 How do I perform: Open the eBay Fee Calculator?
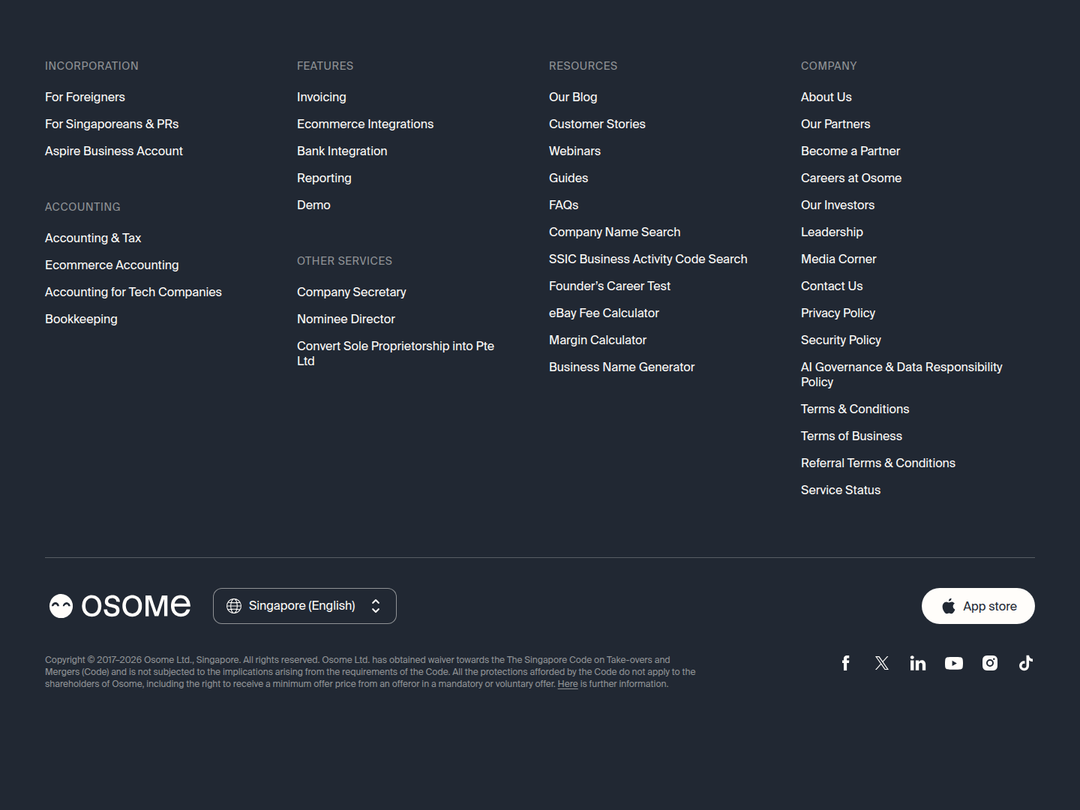coord(604,313)
